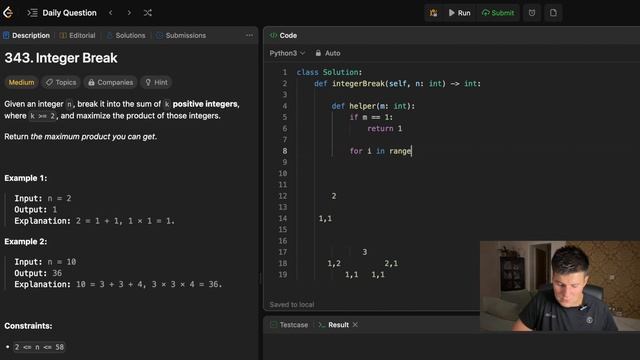Click the '2,1' text on line 18
Screen dimensions: 640x360
coord(391,263)
